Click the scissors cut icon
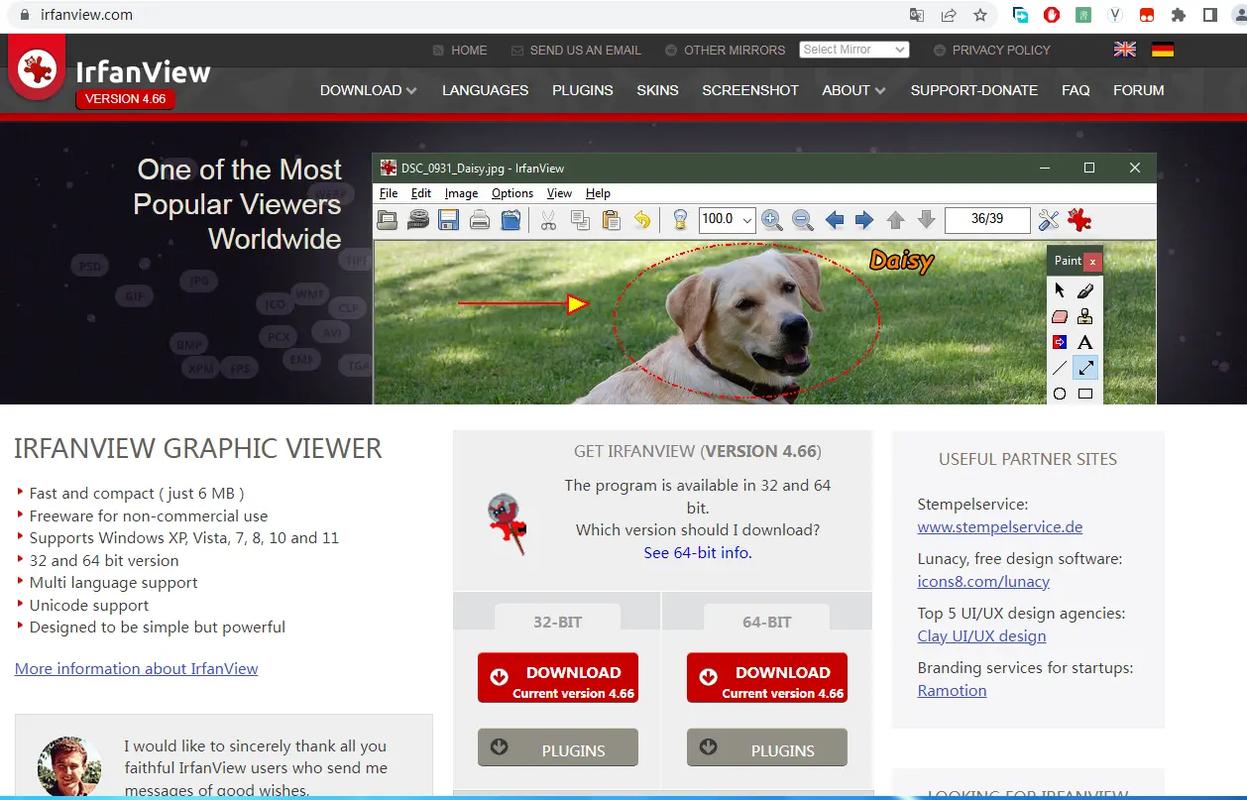Image resolution: width=1247 pixels, height=800 pixels. pos(548,220)
